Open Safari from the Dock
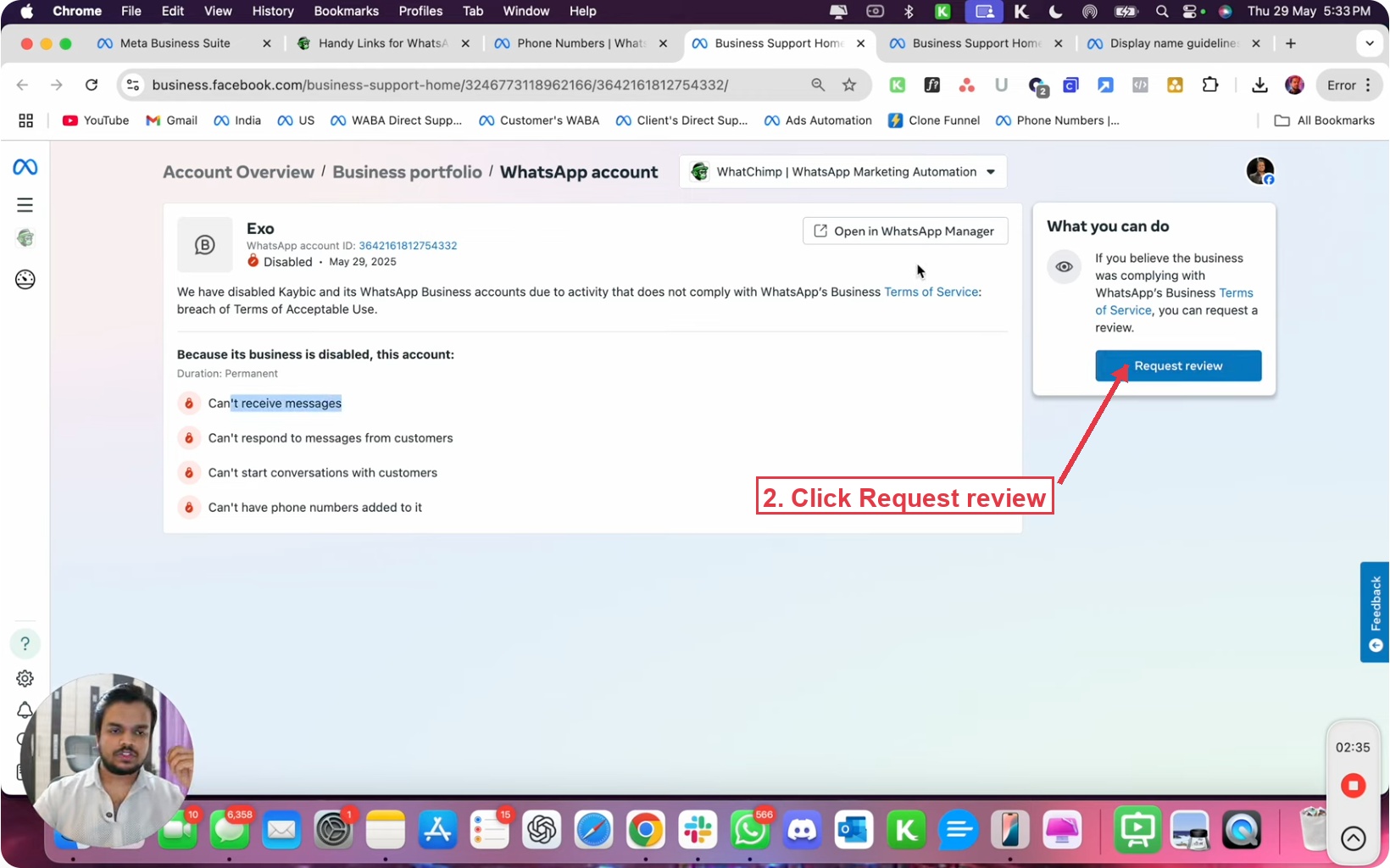 (x=593, y=830)
